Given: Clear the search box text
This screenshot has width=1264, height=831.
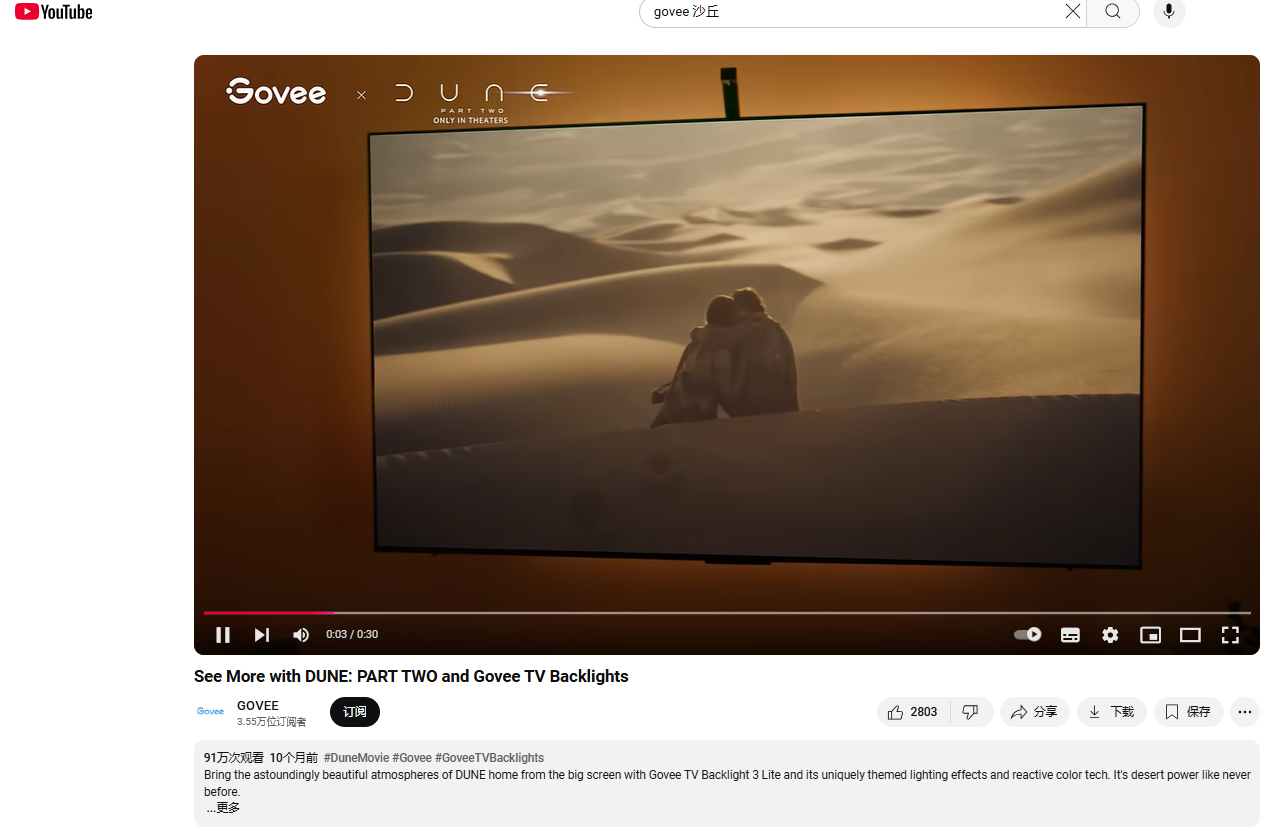Looking at the screenshot, I should 1072,11.
